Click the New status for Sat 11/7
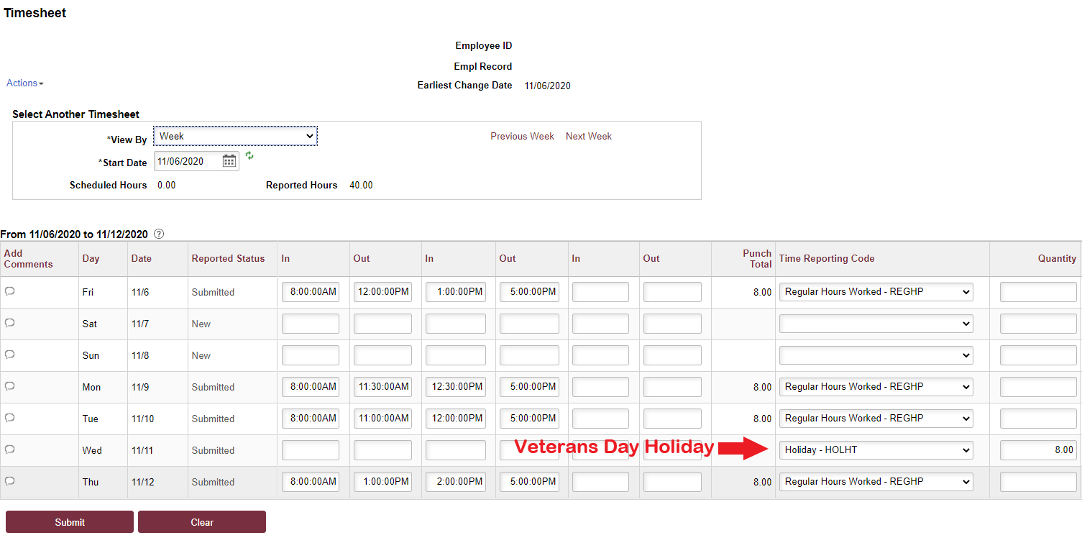The image size is (1082, 544). [201, 324]
